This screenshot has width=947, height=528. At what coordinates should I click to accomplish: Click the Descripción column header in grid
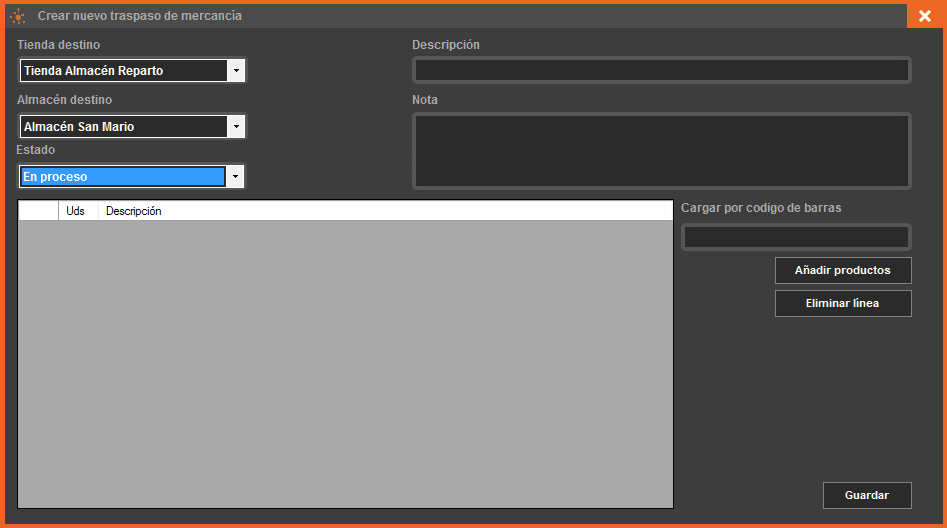point(134,211)
